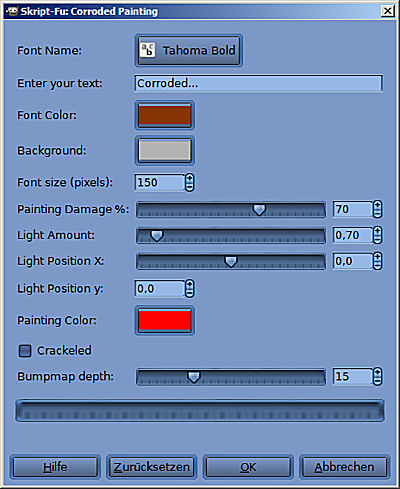Click the Light Amount slider handle
This screenshot has width=400, height=489.
pos(157,236)
